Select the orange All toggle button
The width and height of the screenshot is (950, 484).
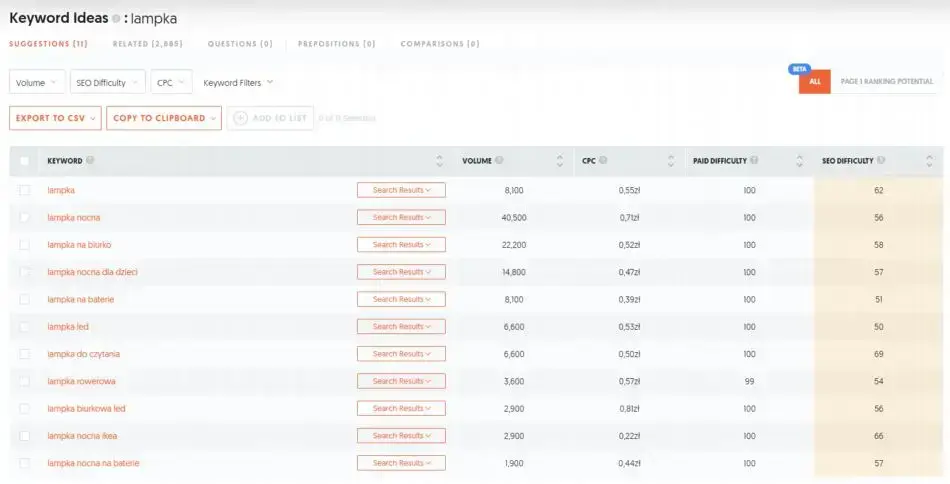[814, 82]
